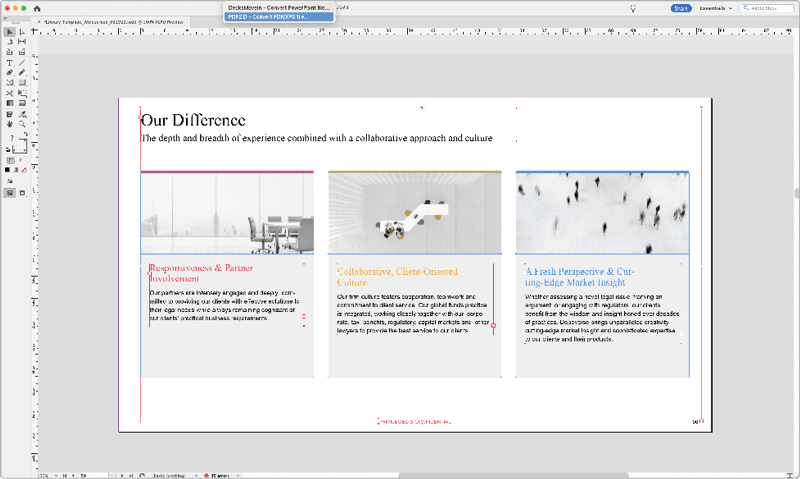The height and width of the screenshot is (479, 800).
Task: Click the 'Our Difference' heading
Action: pyautogui.click(x=193, y=120)
